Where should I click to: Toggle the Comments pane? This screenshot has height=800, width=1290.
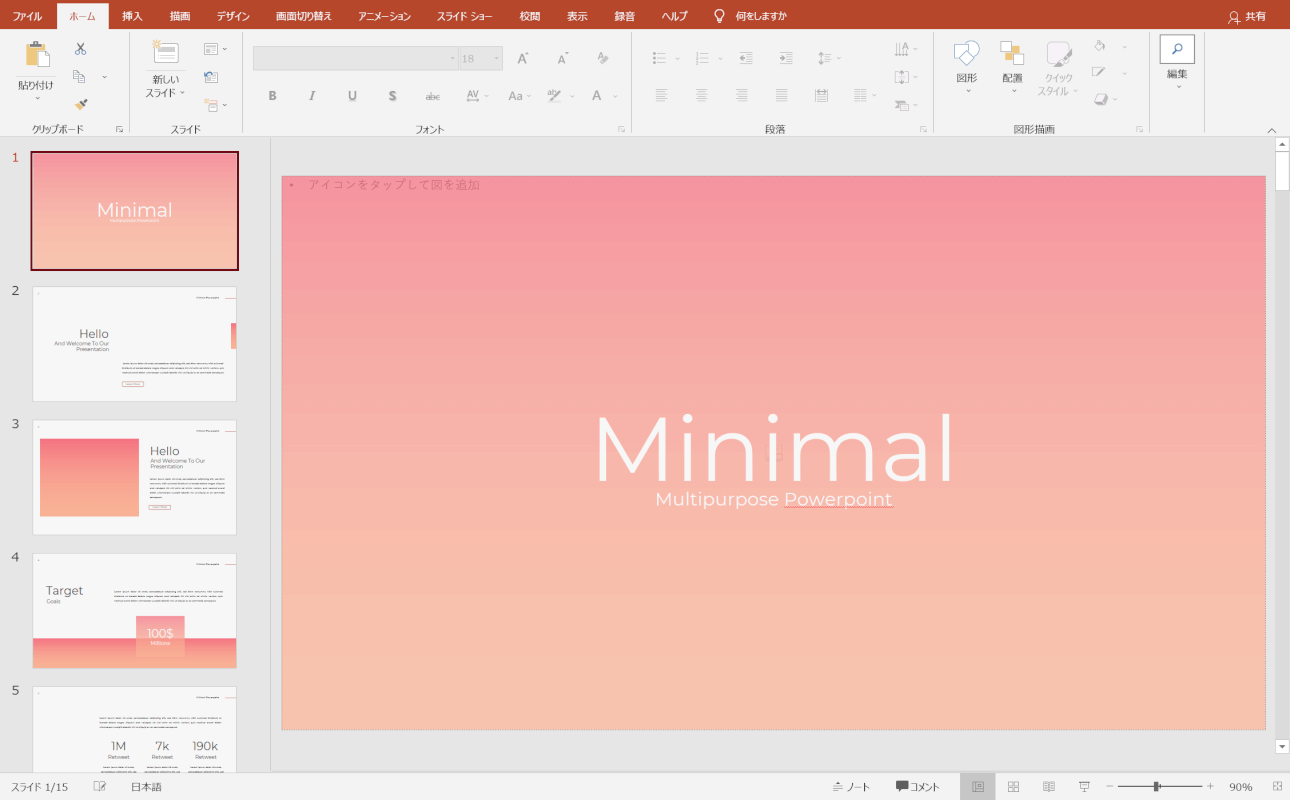click(x=917, y=787)
